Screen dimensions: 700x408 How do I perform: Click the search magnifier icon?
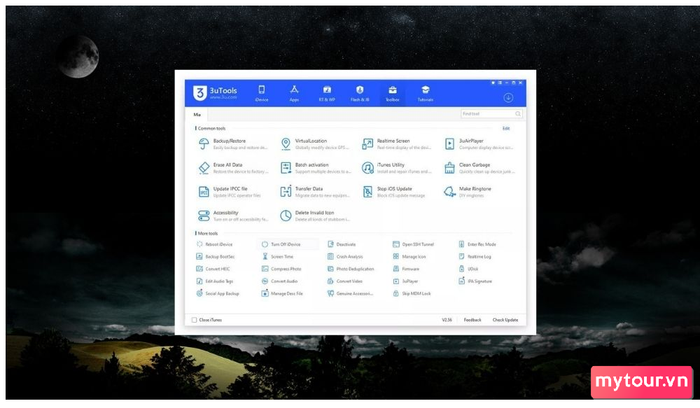[517, 114]
